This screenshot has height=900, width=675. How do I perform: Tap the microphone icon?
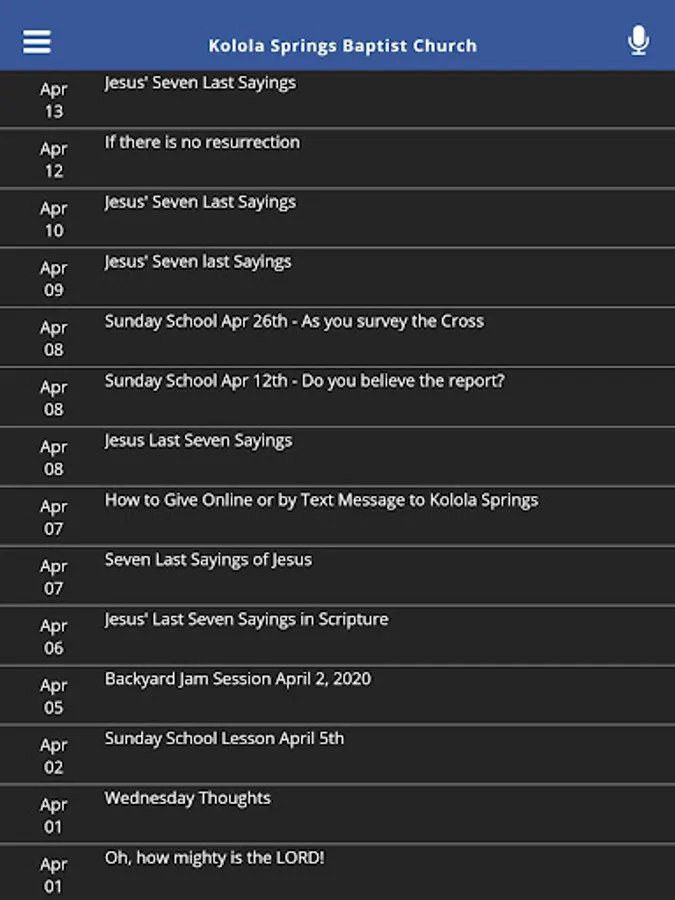(638, 41)
